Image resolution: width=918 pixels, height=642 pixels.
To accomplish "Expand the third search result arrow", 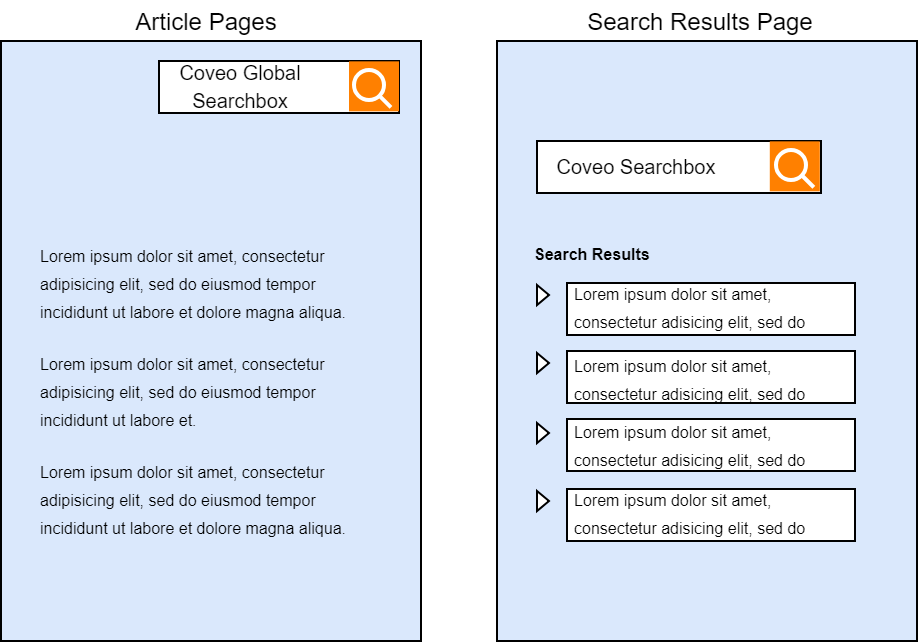I will click(543, 433).
